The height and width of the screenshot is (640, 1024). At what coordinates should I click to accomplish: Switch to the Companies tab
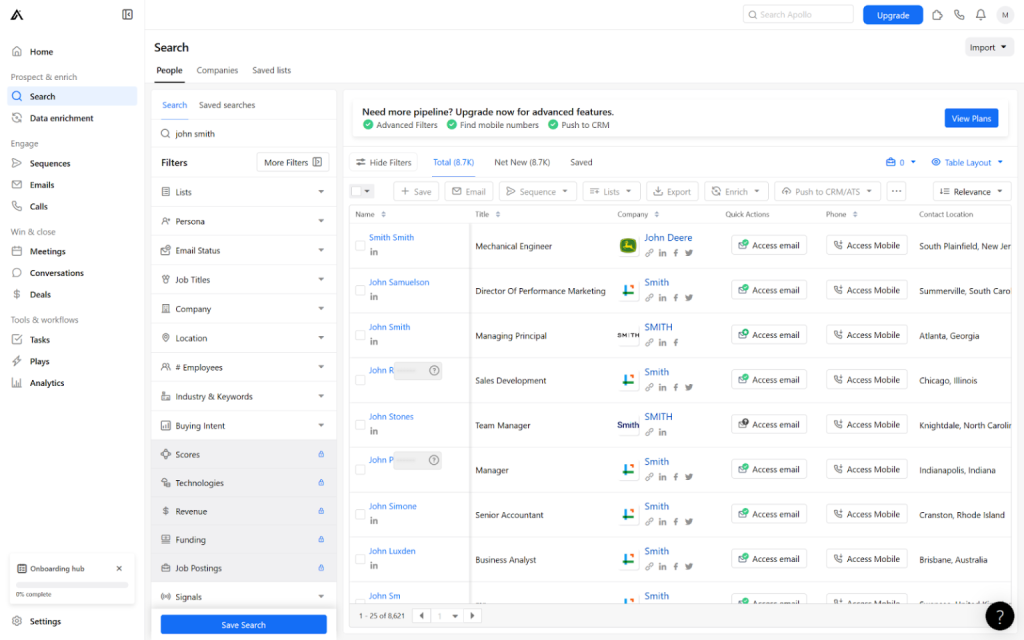217,70
